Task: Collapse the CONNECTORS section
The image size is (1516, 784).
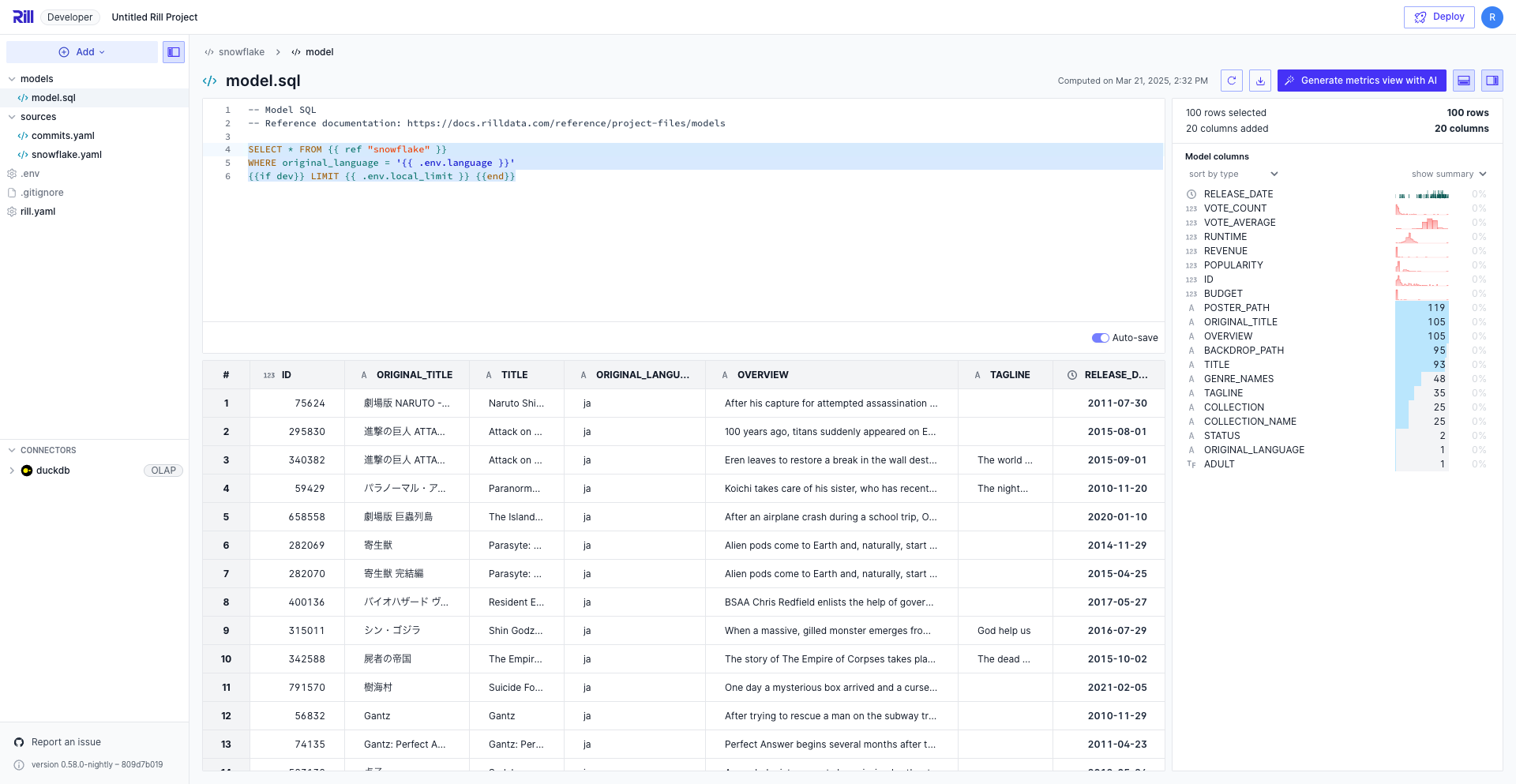Action: pyautogui.click(x=12, y=450)
